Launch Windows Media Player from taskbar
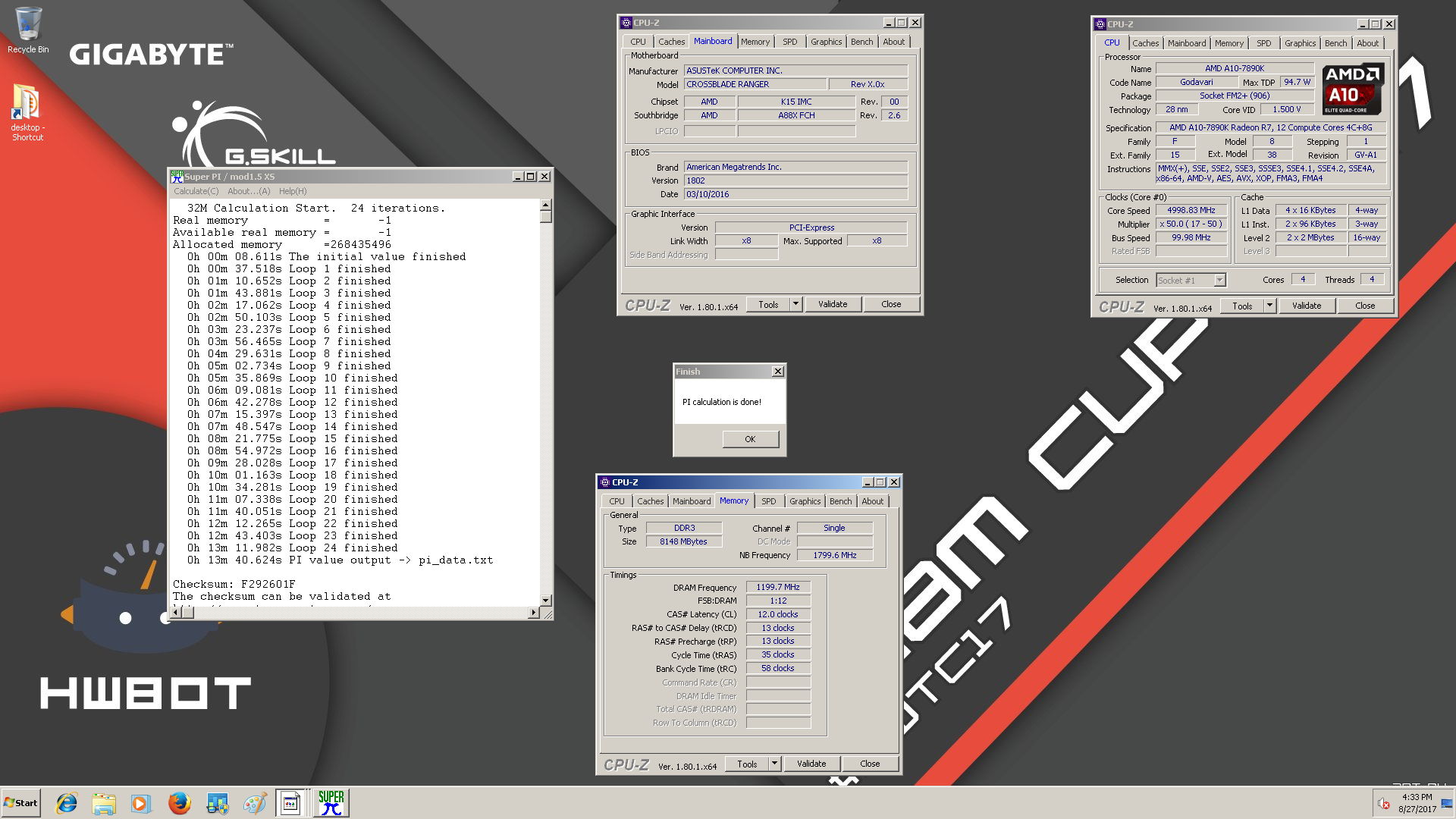This screenshot has height=819, width=1456. point(141,803)
